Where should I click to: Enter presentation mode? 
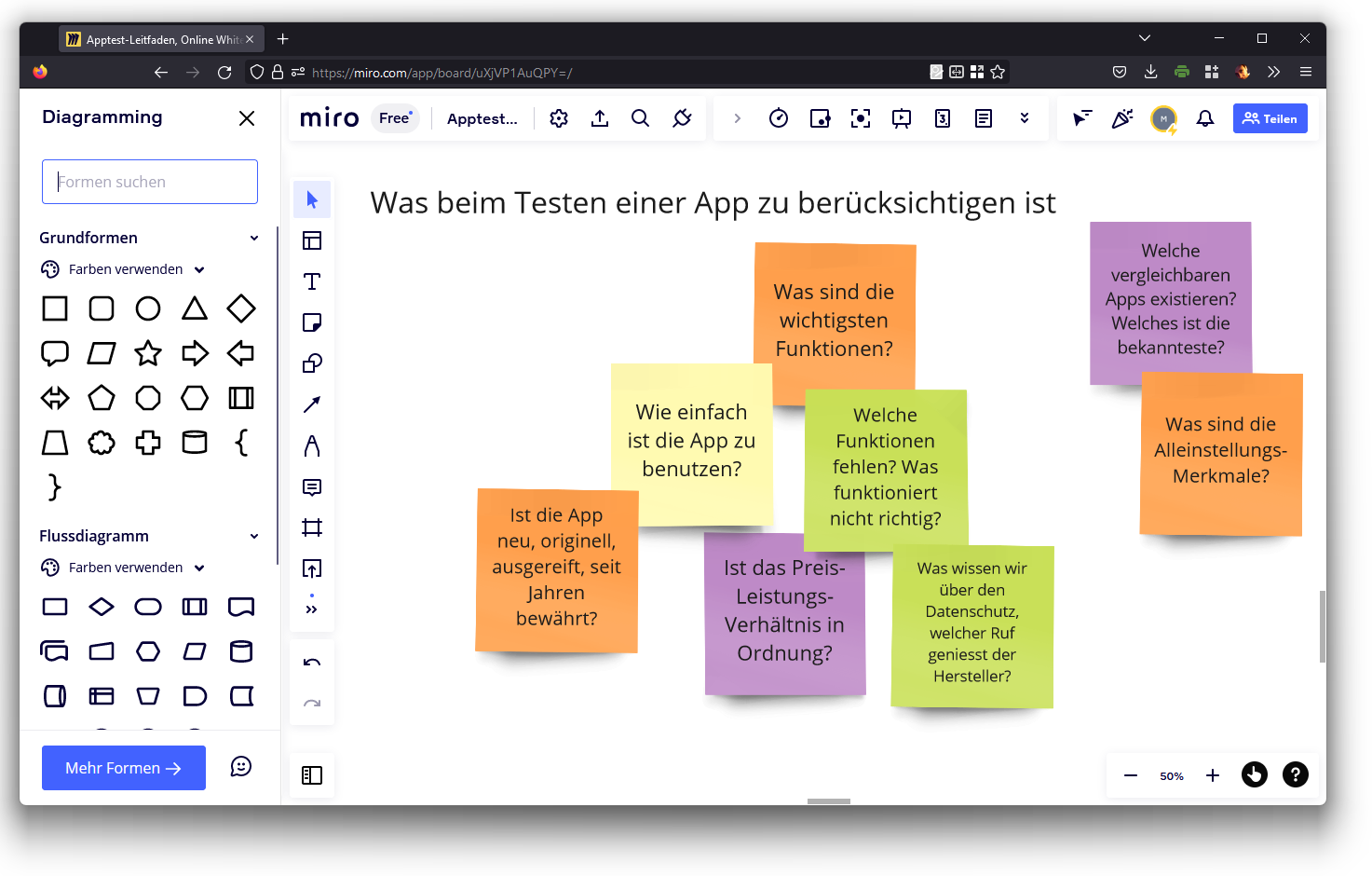click(901, 118)
